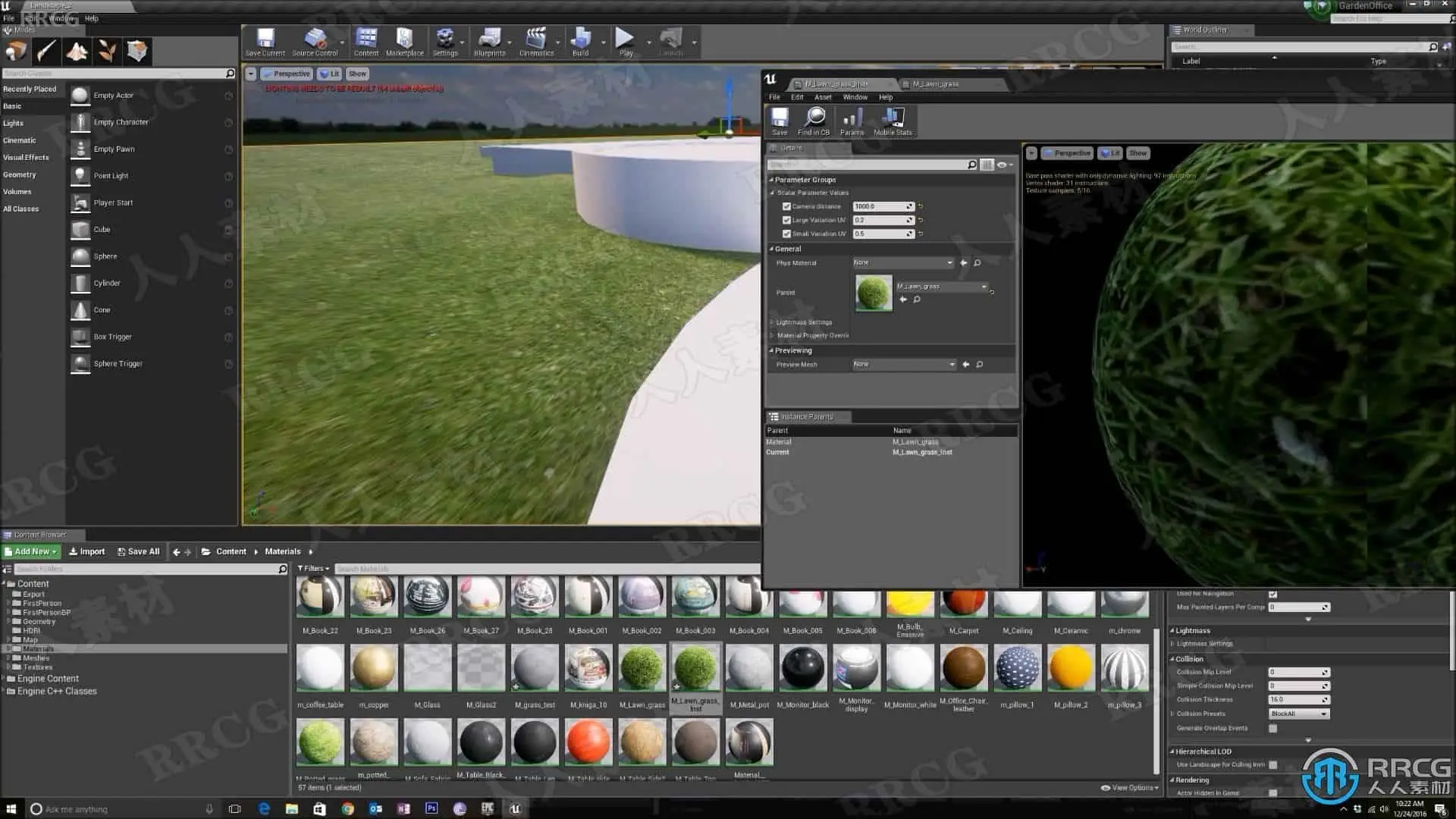Click the Add New button

tap(31, 551)
